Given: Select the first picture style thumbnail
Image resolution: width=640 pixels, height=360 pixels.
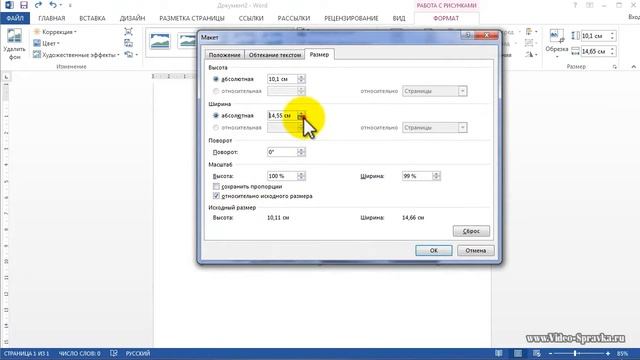Looking at the screenshot, I should [x=160, y=41].
